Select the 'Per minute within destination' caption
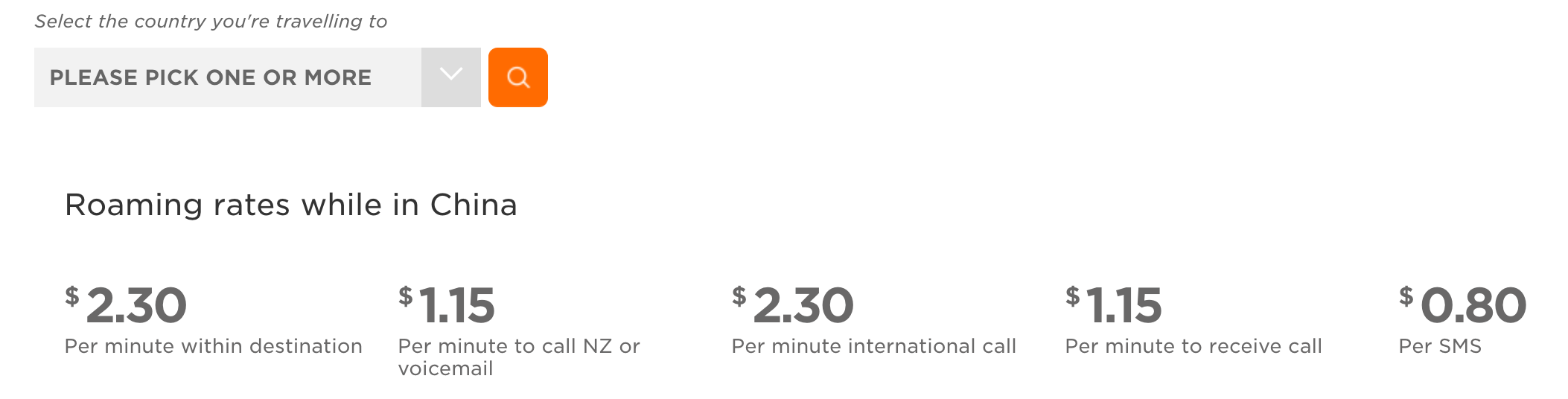 [x=213, y=346]
